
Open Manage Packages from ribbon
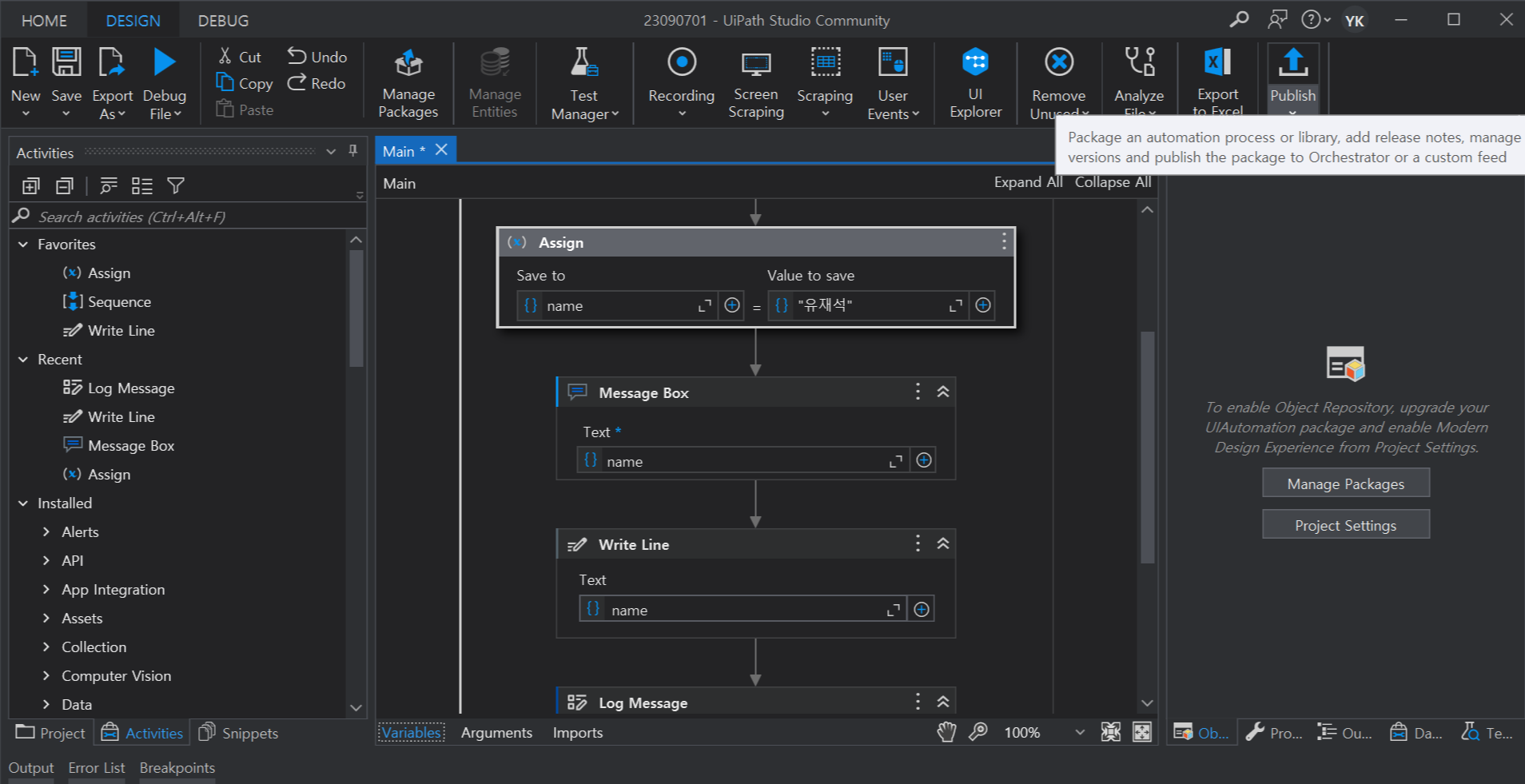pos(408,83)
